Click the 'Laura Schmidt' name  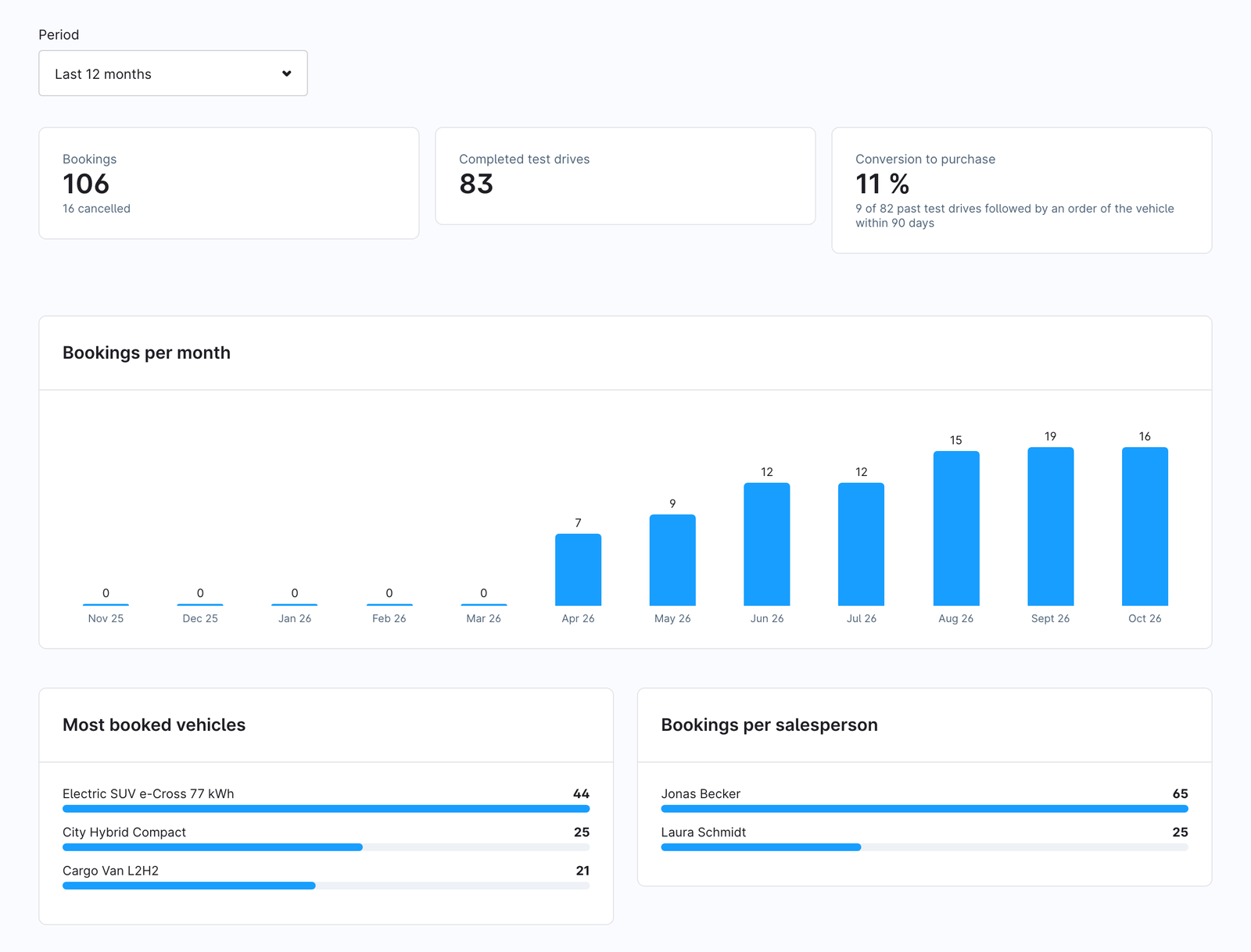(704, 832)
